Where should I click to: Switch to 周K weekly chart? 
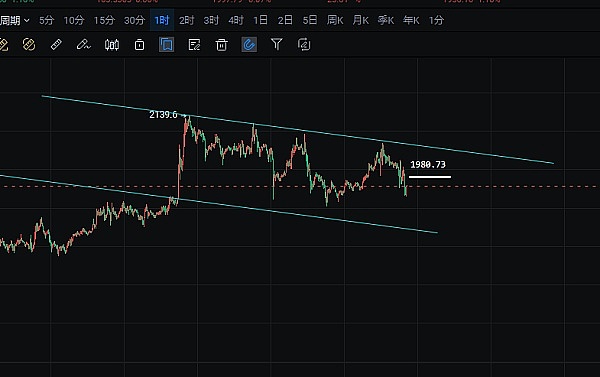[335, 20]
